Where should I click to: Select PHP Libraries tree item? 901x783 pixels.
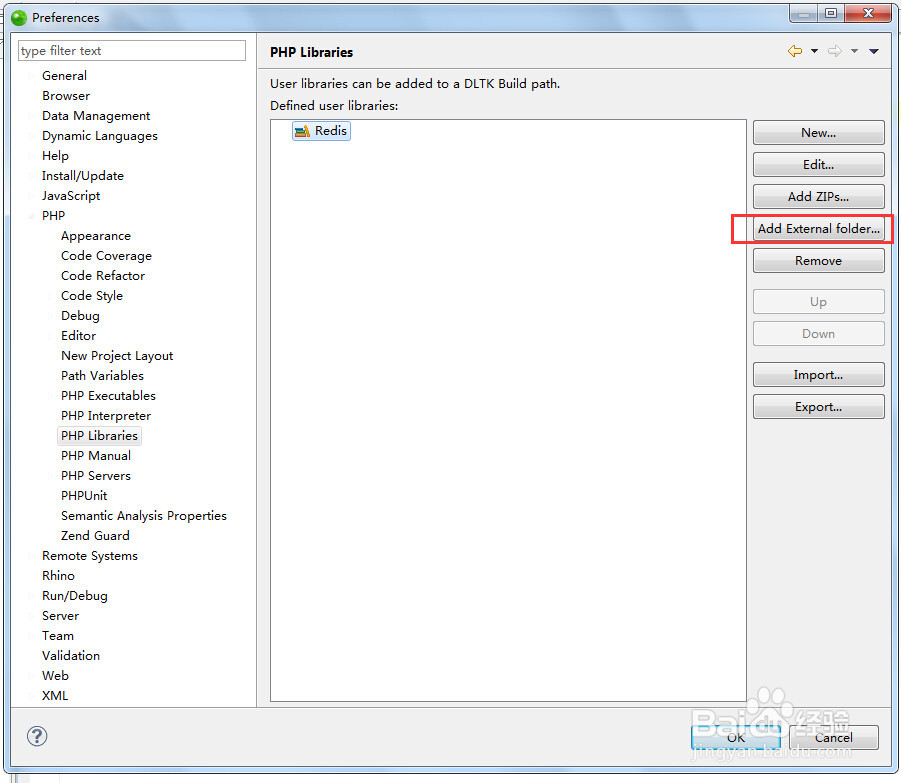tap(99, 436)
